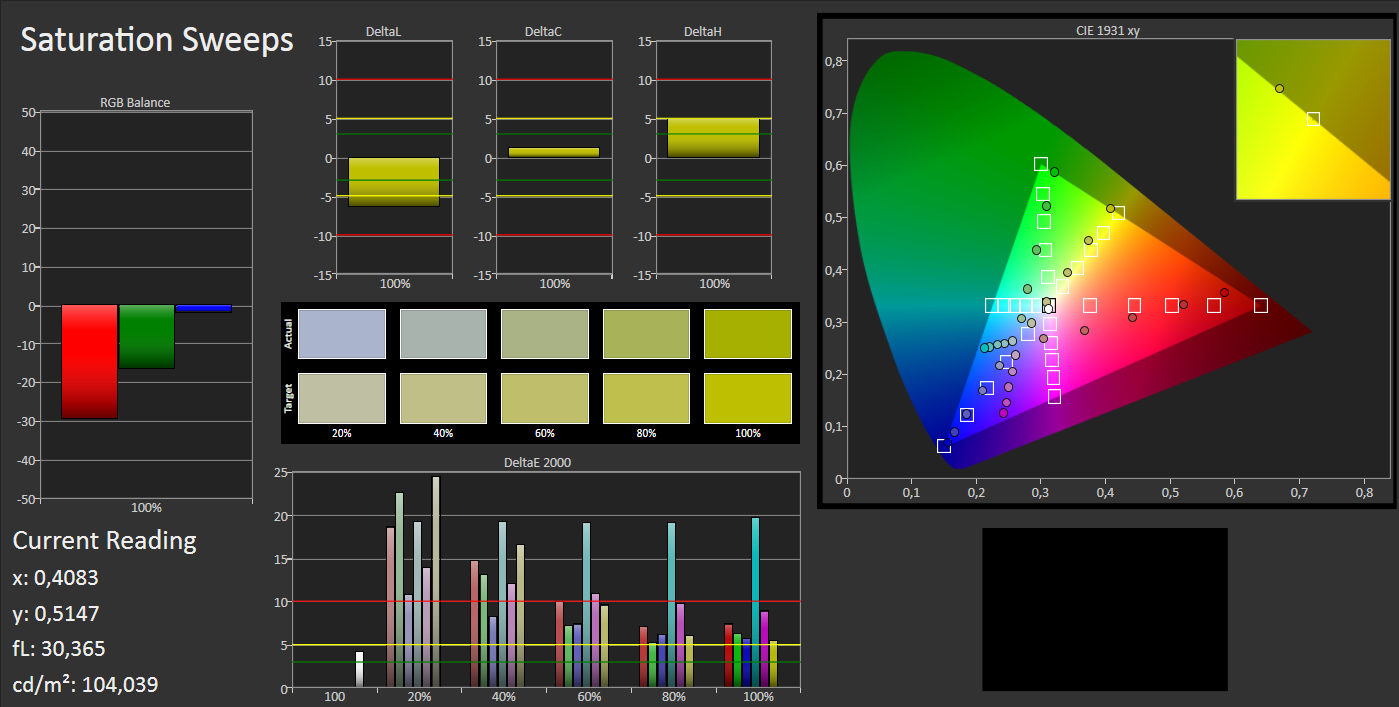
Task: Click the "DeltaL" chart title
Action: tap(384, 32)
